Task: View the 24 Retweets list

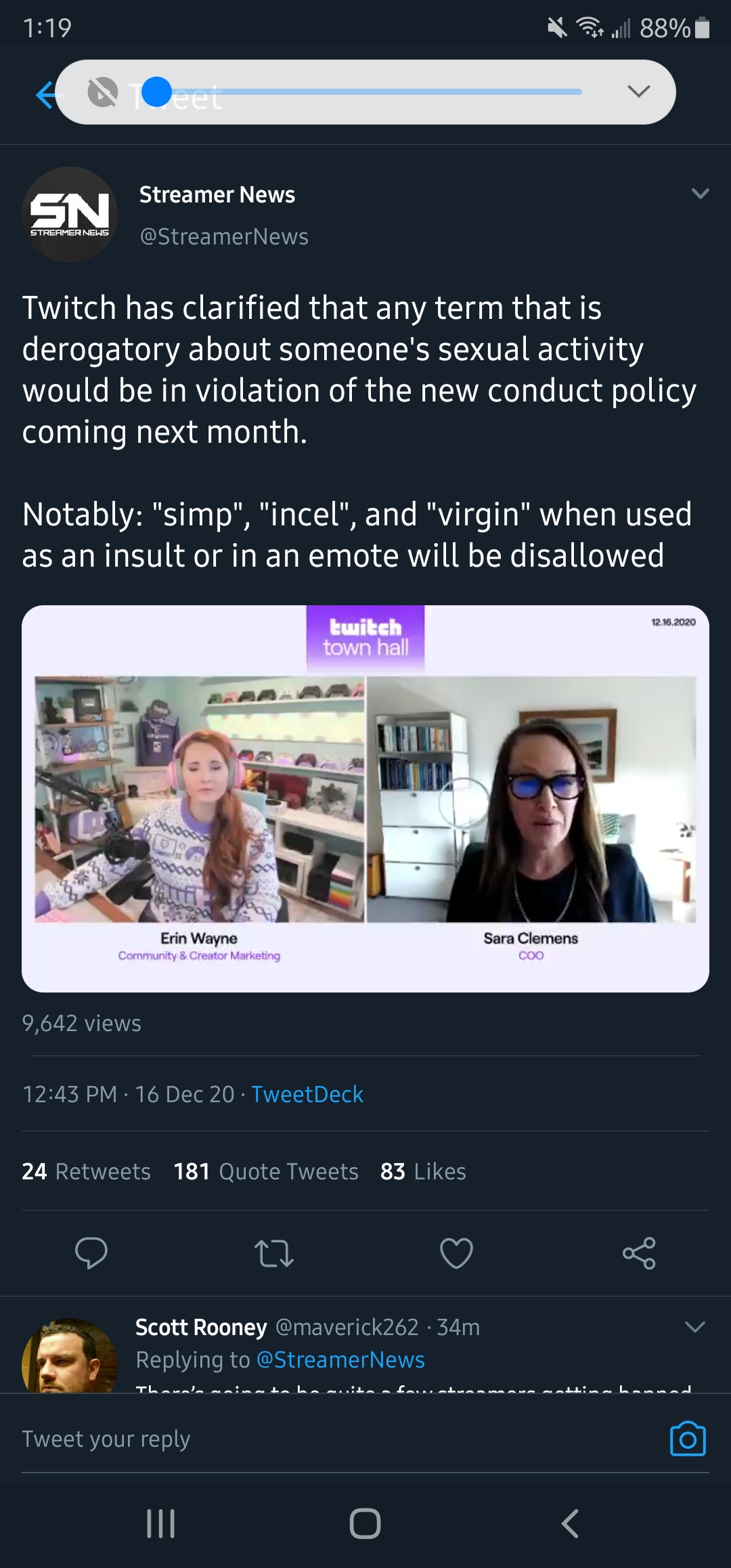Action: (87, 1171)
